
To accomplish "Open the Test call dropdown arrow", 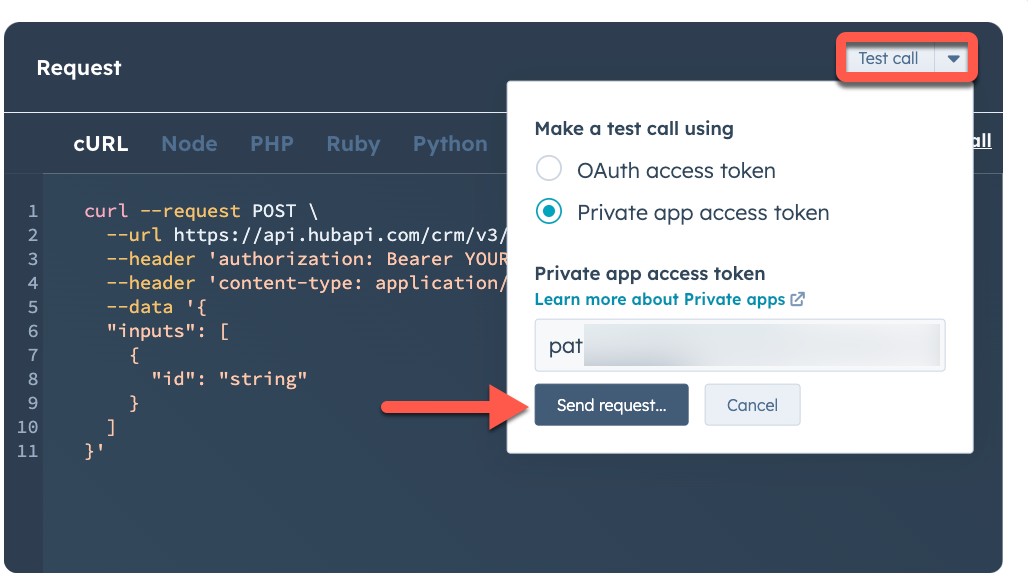I will [x=954, y=58].
